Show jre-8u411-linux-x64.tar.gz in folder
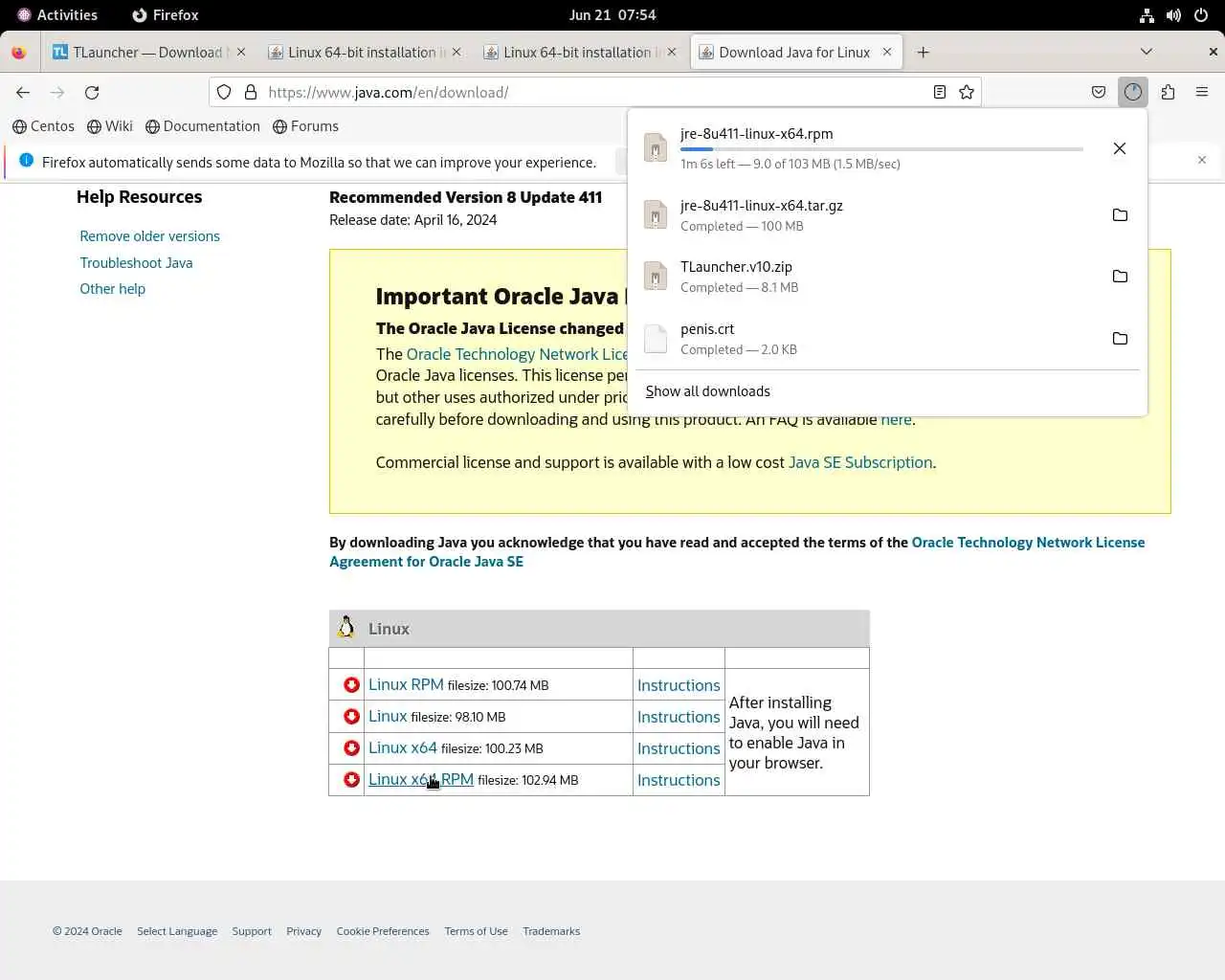 click(x=1120, y=215)
